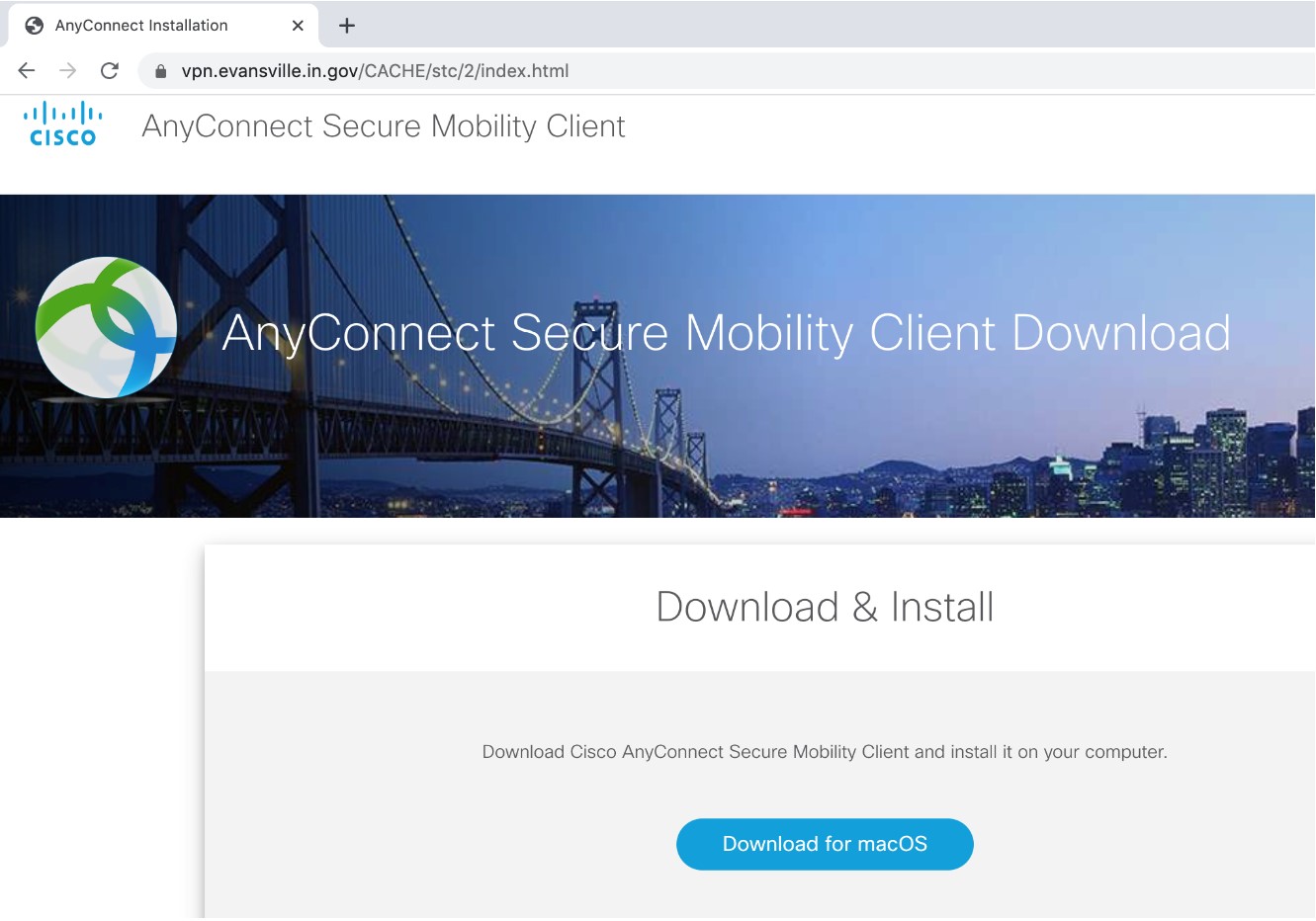
Task: Click the globe favicon in the tab
Action: [x=35, y=26]
